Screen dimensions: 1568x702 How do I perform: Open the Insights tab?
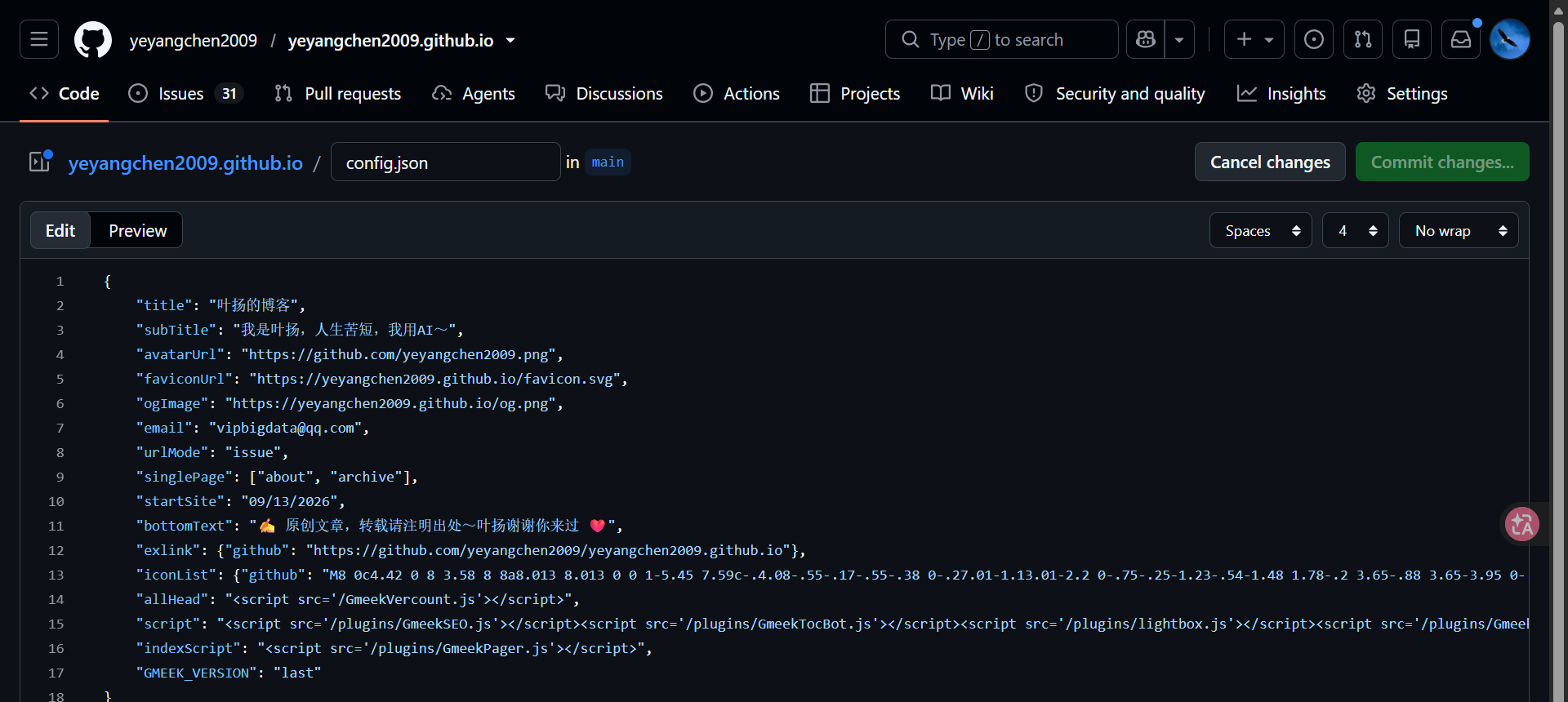coord(1281,94)
